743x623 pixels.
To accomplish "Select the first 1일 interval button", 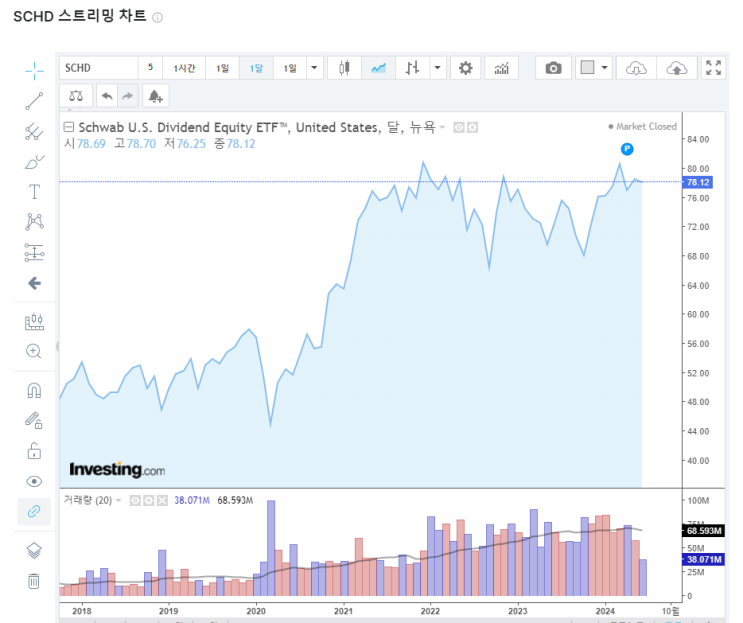I will click(222, 68).
